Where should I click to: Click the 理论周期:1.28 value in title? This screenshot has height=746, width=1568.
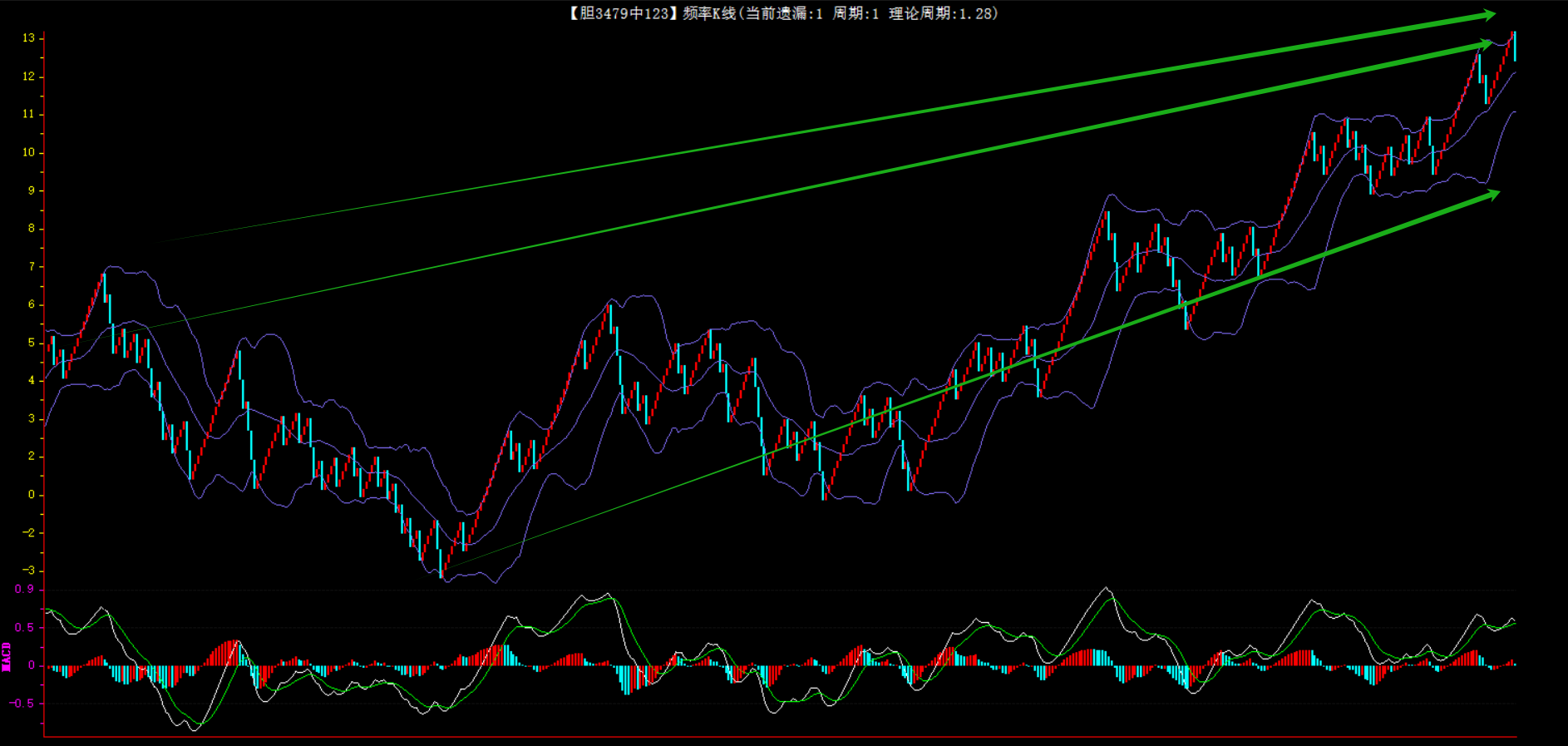pyautogui.click(x=942, y=13)
